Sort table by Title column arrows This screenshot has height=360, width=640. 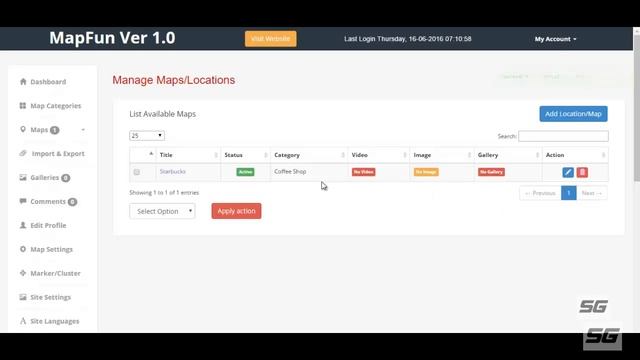pyautogui.click(x=216, y=155)
